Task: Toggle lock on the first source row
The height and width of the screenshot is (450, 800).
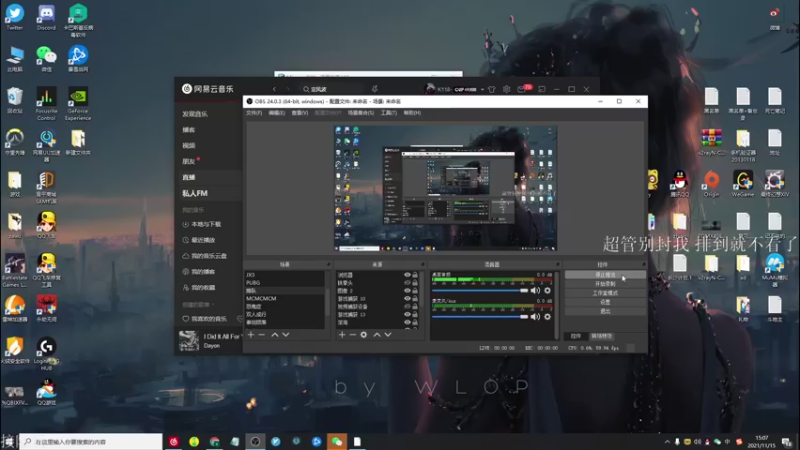Action: click(415, 275)
